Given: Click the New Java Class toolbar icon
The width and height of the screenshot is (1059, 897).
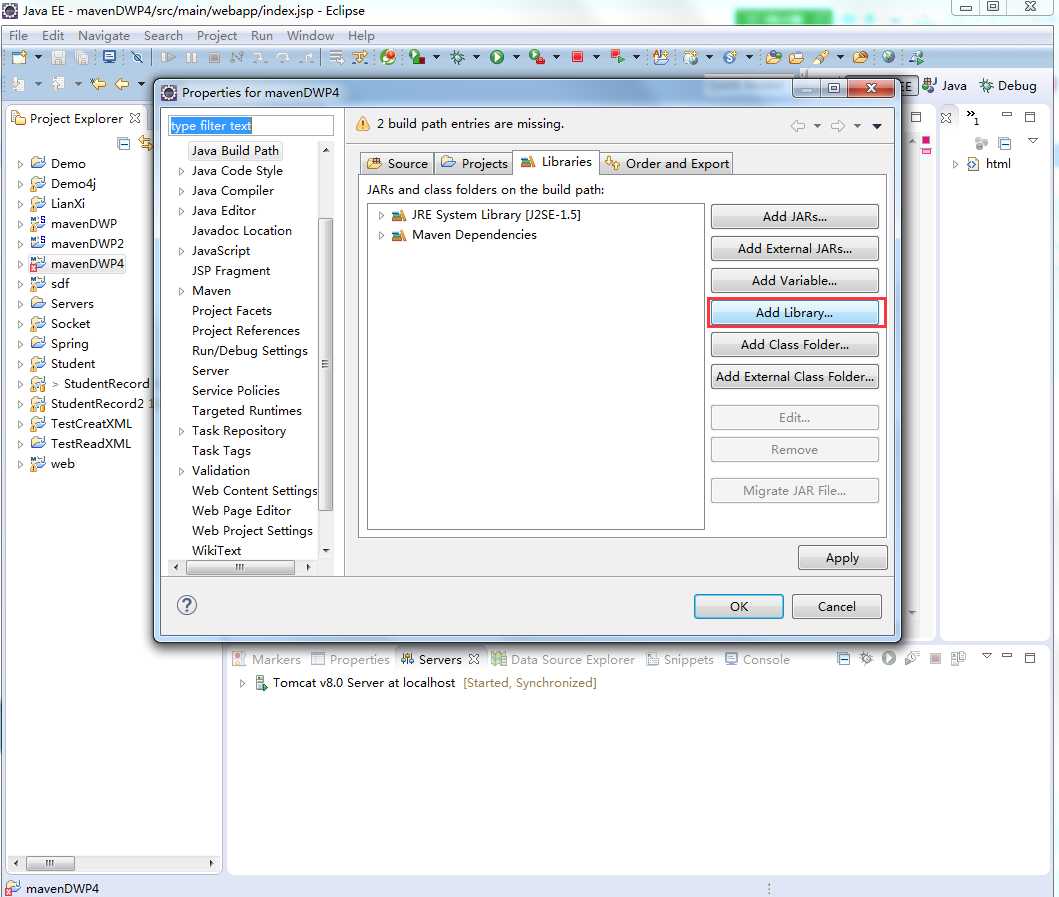Looking at the screenshot, I should [x=730, y=57].
